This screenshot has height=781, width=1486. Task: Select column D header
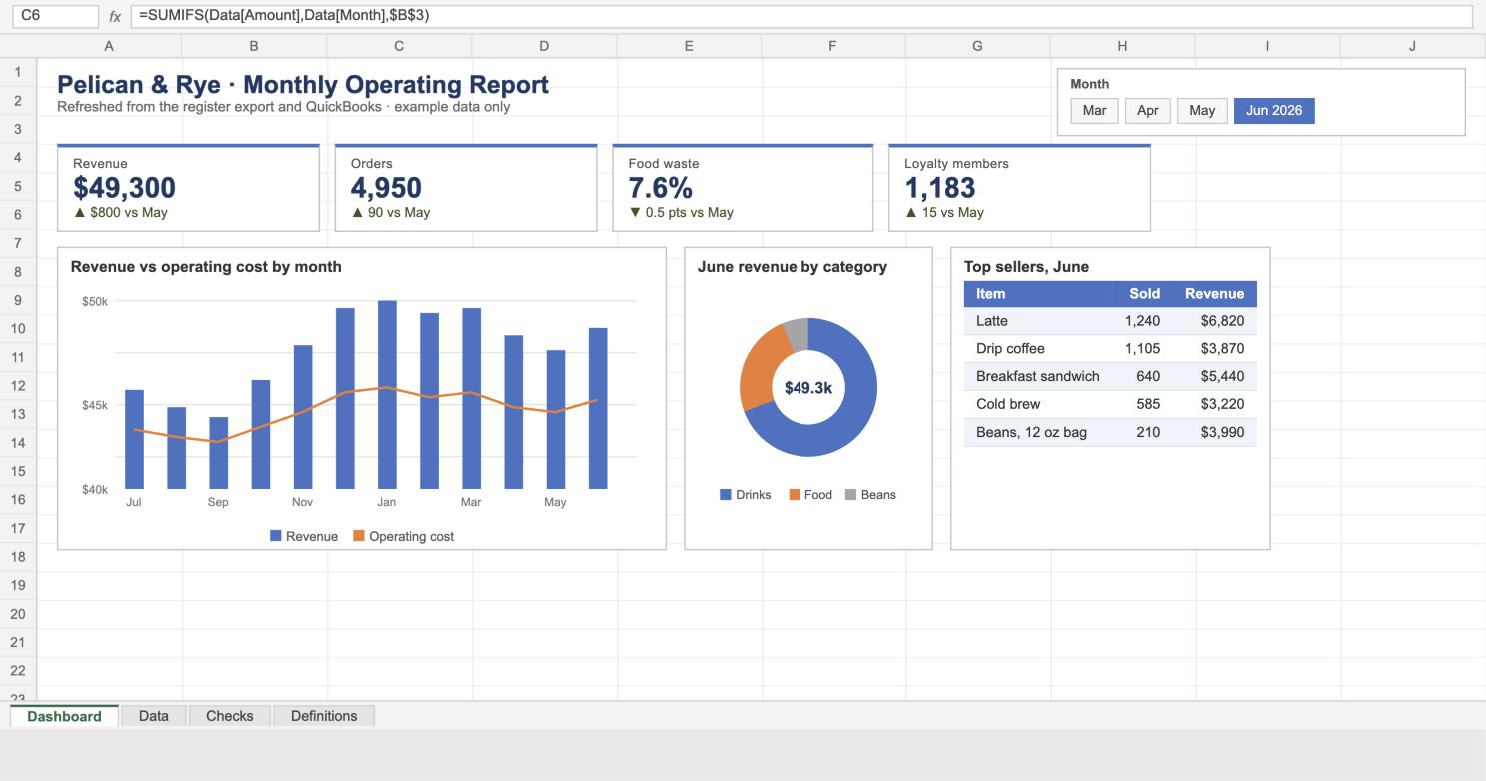point(544,46)
